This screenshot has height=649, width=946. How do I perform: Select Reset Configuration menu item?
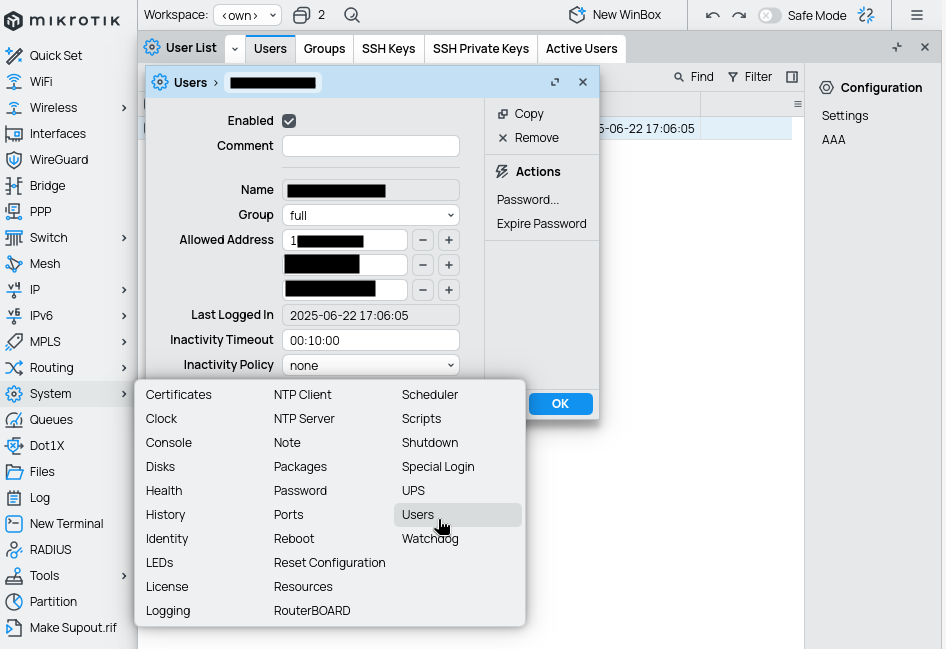[x=329, y=563]
